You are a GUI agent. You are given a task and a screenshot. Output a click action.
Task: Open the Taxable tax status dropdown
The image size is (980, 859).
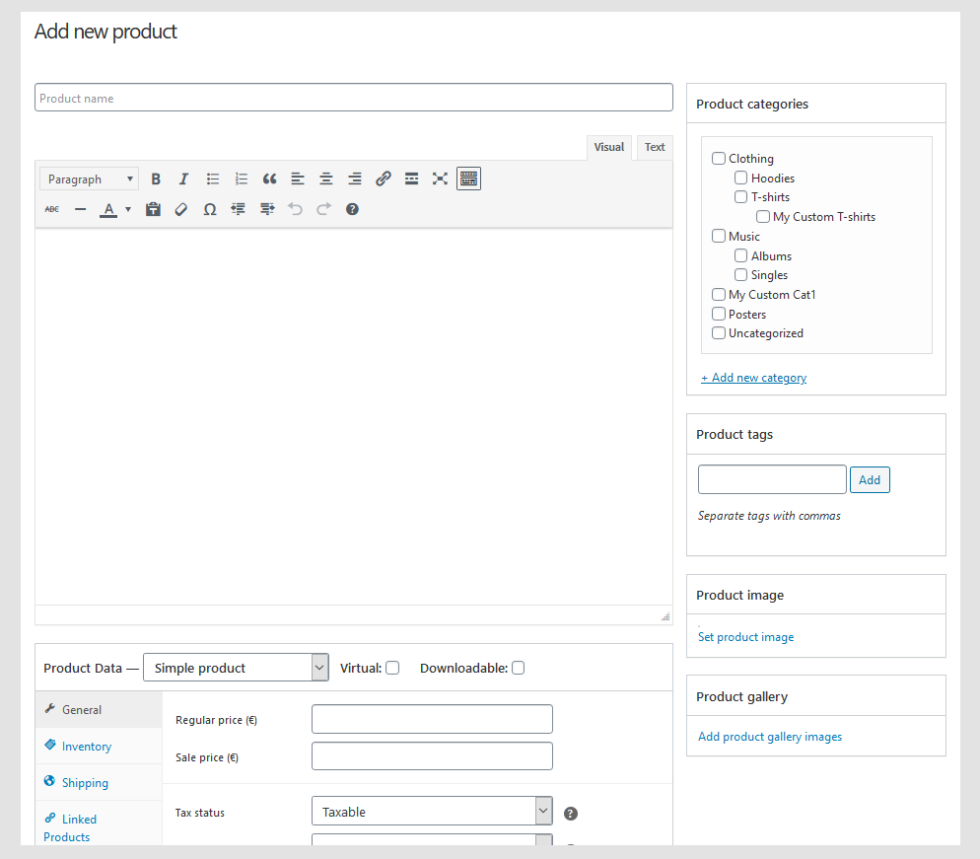coord(432,811)
